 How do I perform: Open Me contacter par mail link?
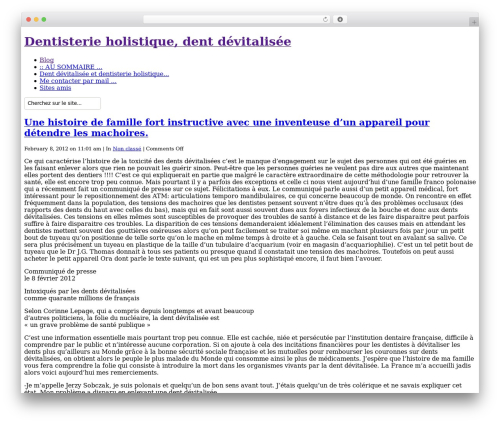pos(78,81)
